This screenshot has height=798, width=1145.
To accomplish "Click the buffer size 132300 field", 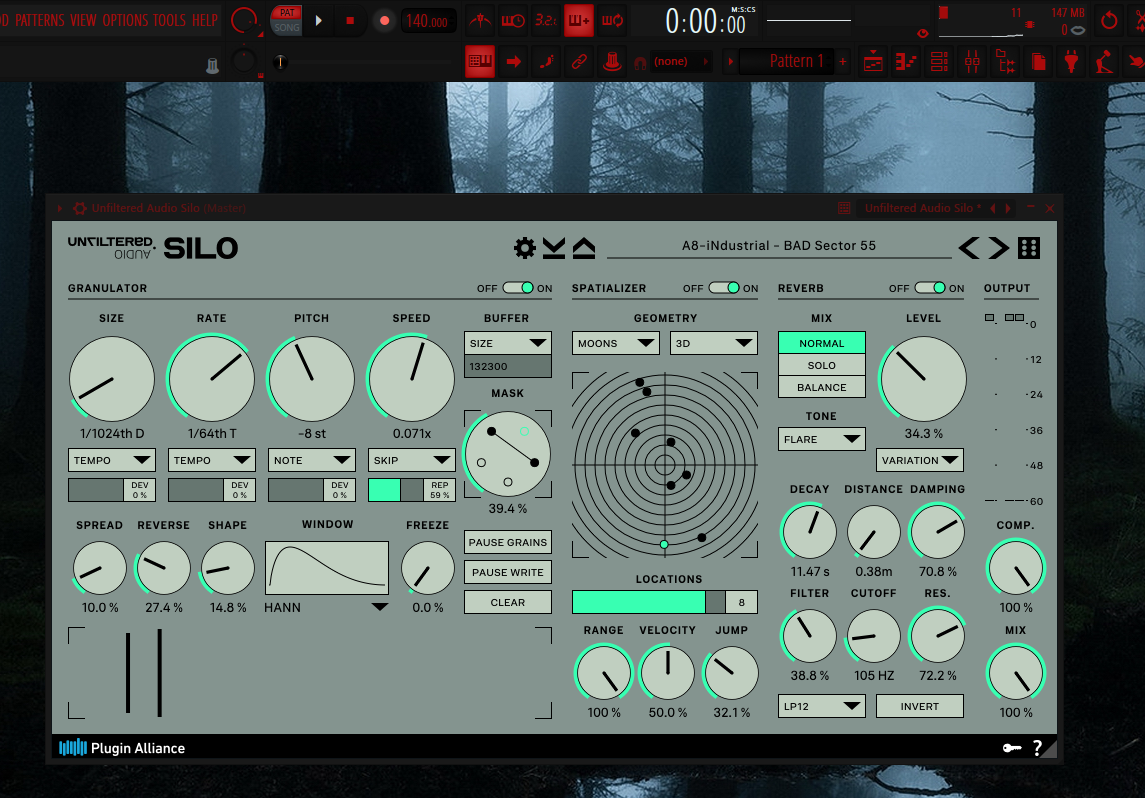I will tap(508, 366).
